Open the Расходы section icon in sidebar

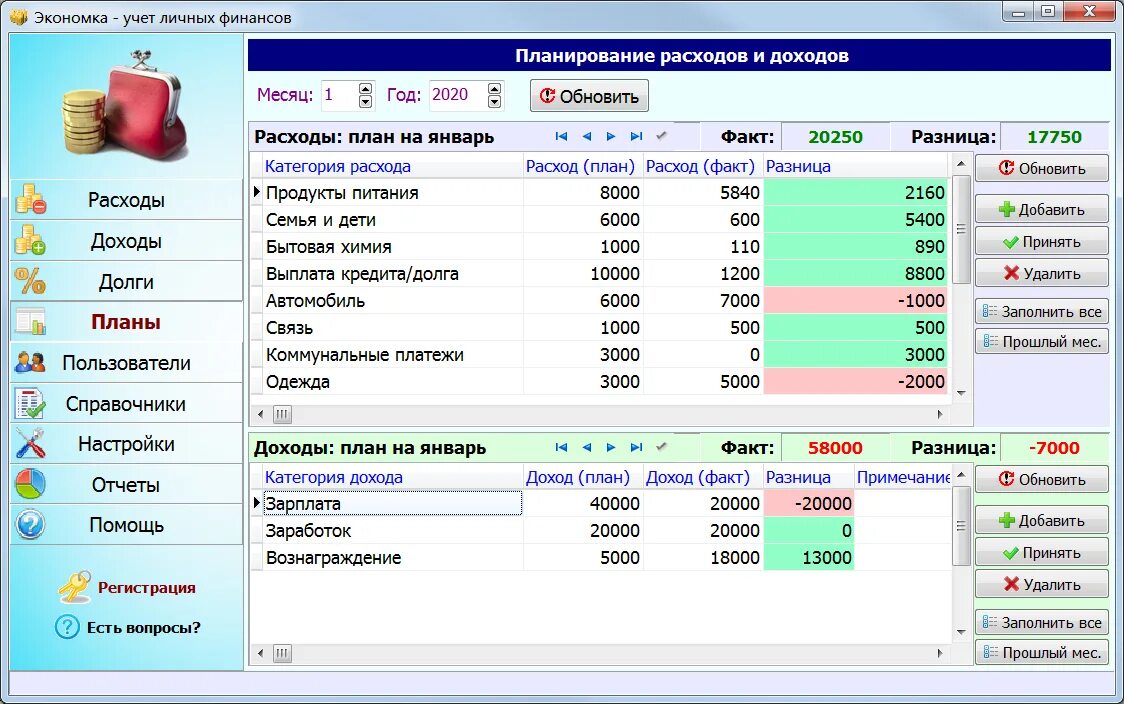pyautogui.click(x=30, y=199)
